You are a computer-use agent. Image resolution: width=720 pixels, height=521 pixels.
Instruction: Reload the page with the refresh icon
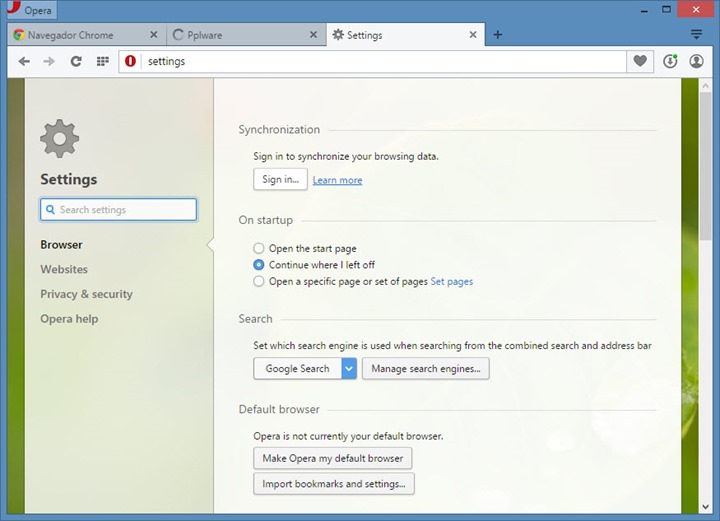[x=76, y=61]
